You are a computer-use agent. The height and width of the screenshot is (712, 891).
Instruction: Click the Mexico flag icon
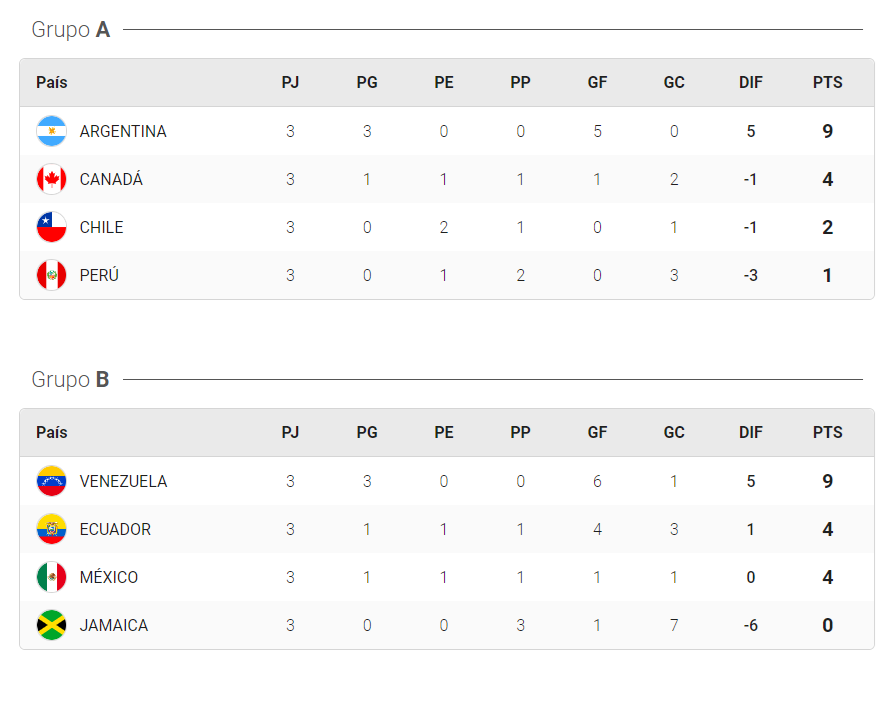point(51,577)
